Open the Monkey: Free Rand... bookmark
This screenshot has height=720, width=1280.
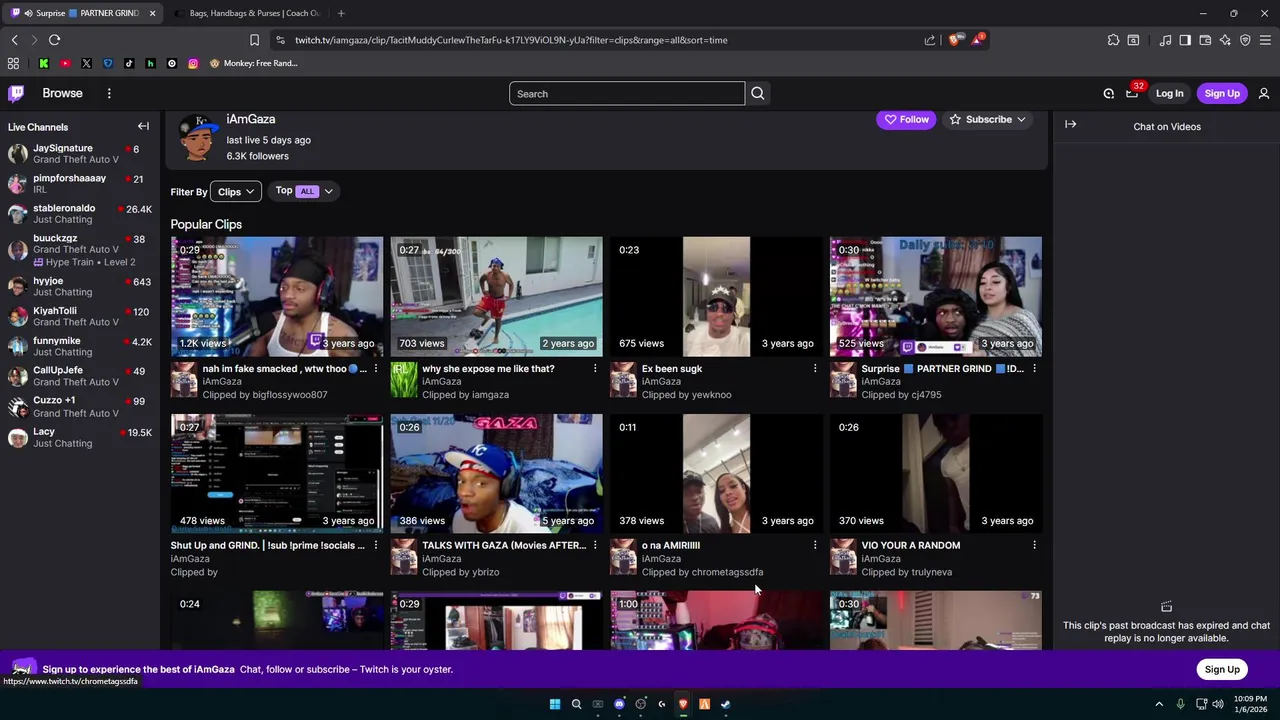click(253, 63)
